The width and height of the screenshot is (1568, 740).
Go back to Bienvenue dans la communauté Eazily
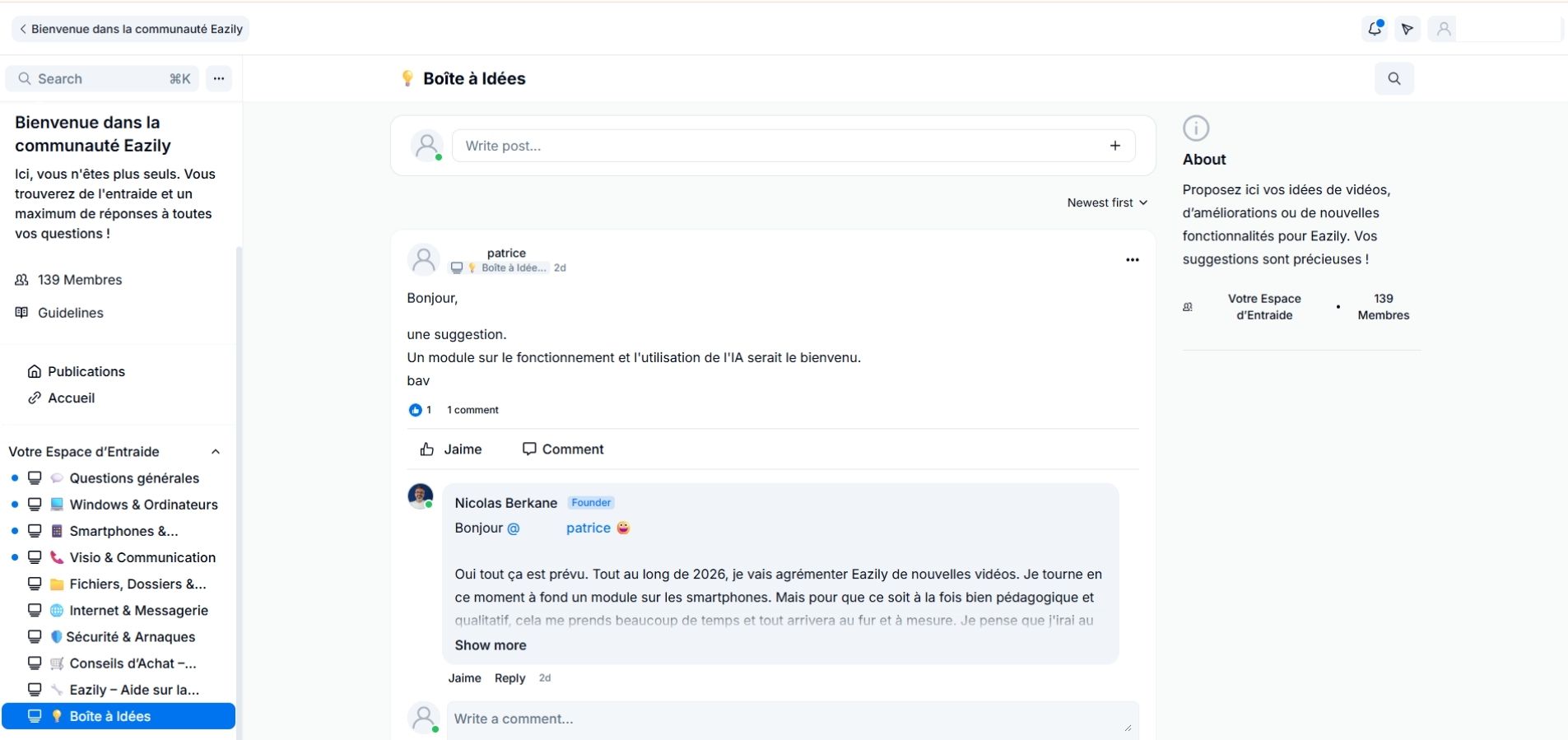131,29
